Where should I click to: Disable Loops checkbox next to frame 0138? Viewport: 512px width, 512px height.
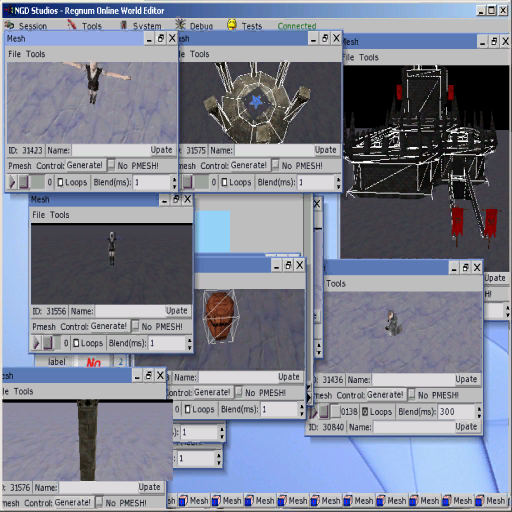click(x=365, y=412)
